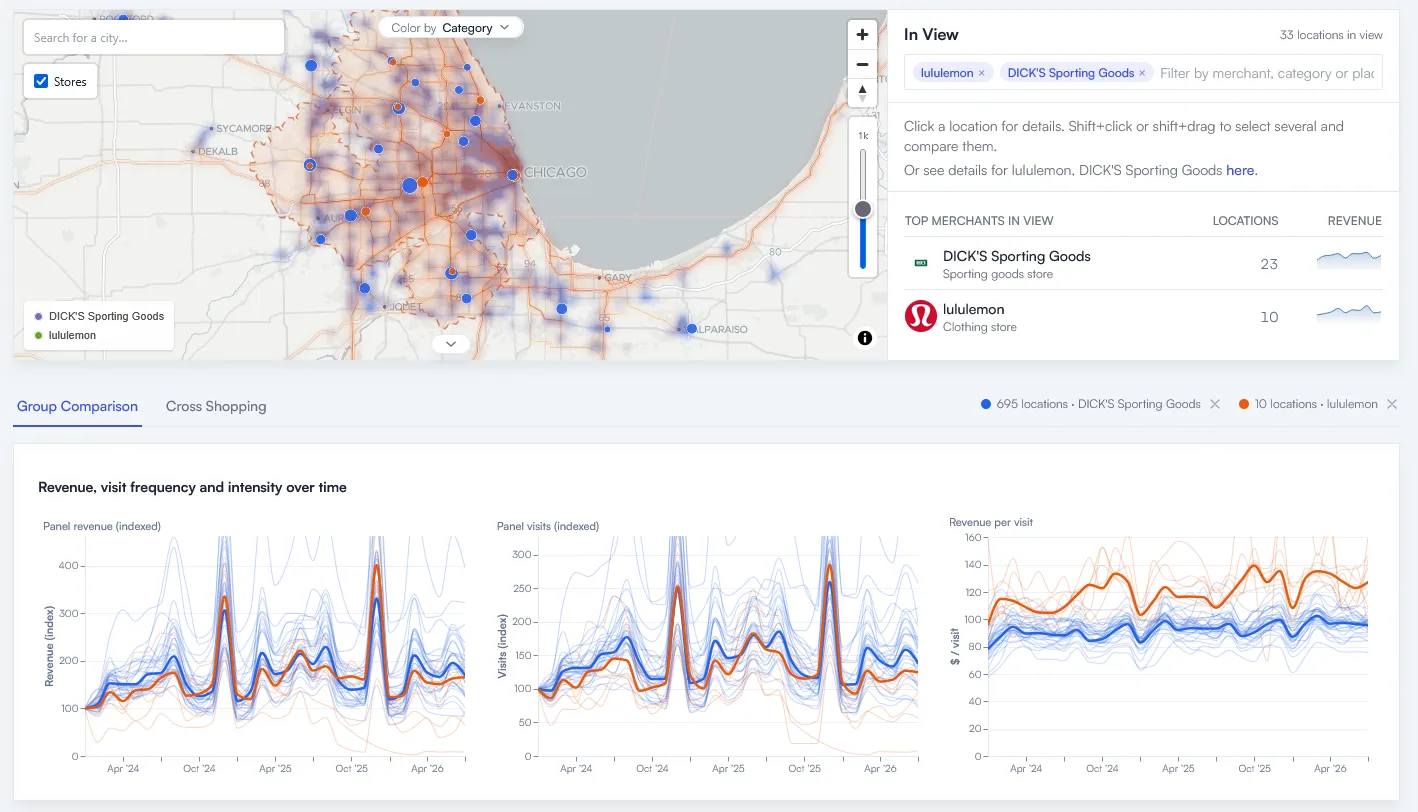Click Panel revenue (indexed) chart title
1418x812 pixels.
(x=102, y=526)
